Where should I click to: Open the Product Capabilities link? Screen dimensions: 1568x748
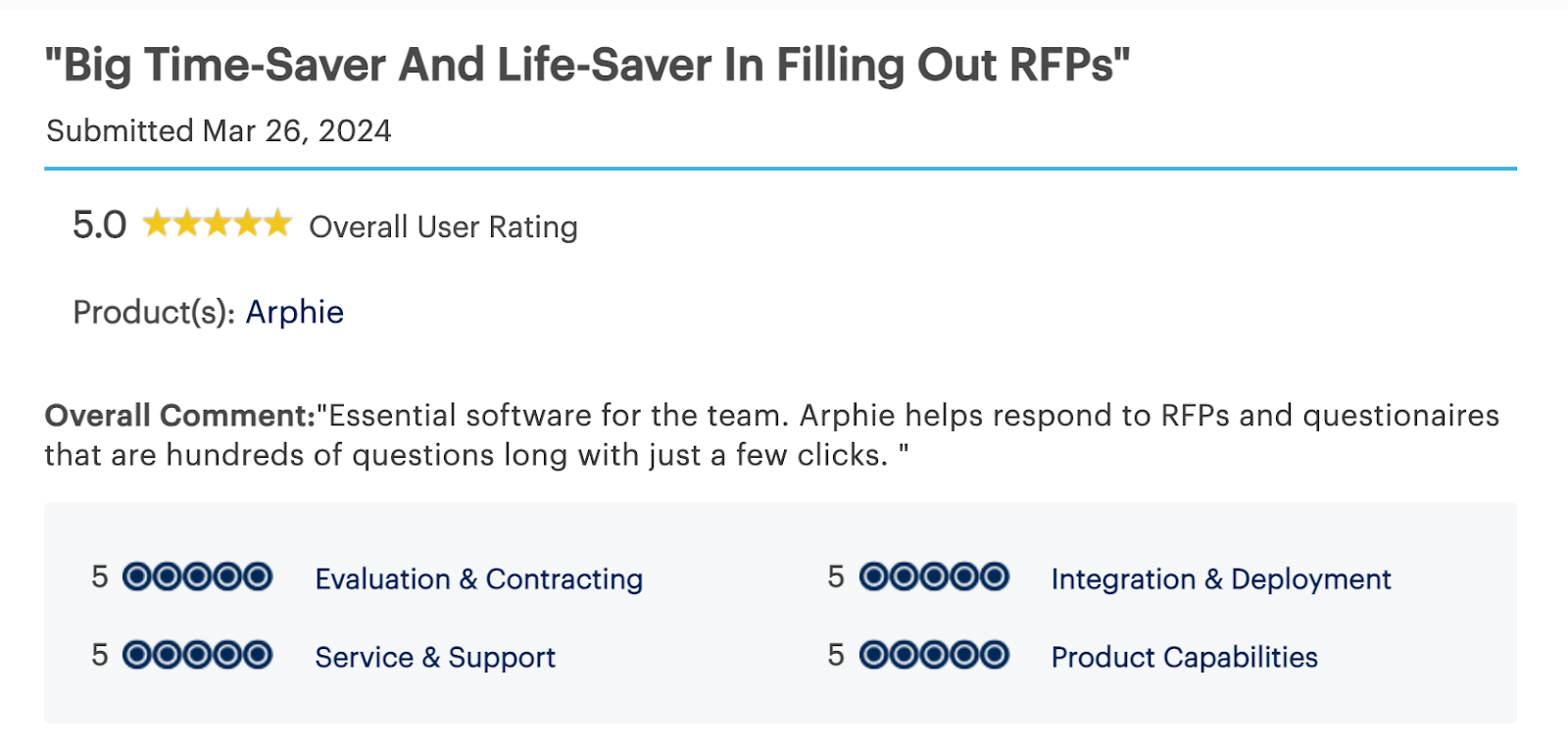coord(1184,657)
